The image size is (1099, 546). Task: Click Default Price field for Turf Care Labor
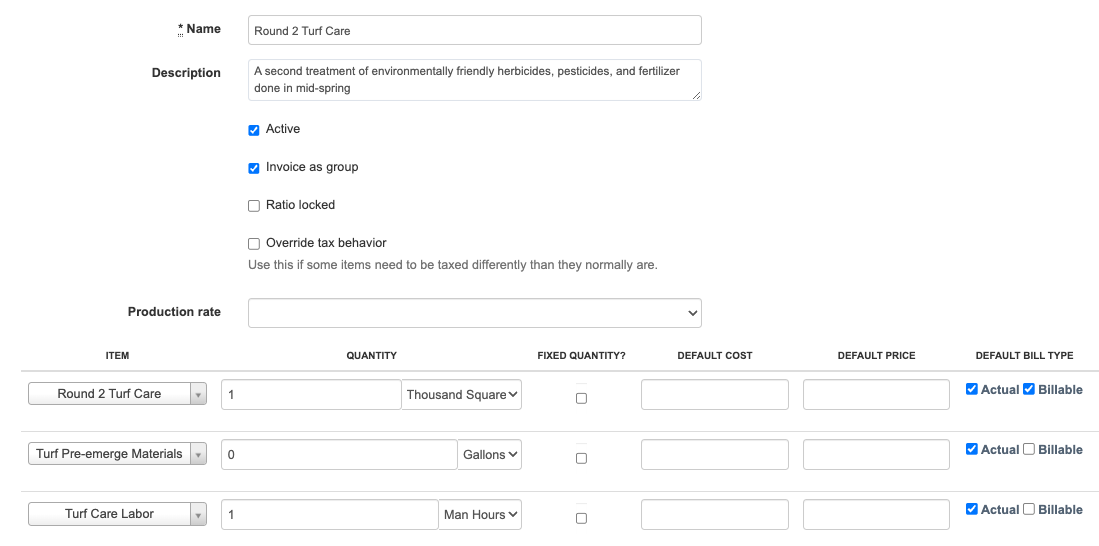[x=876, y=515]
